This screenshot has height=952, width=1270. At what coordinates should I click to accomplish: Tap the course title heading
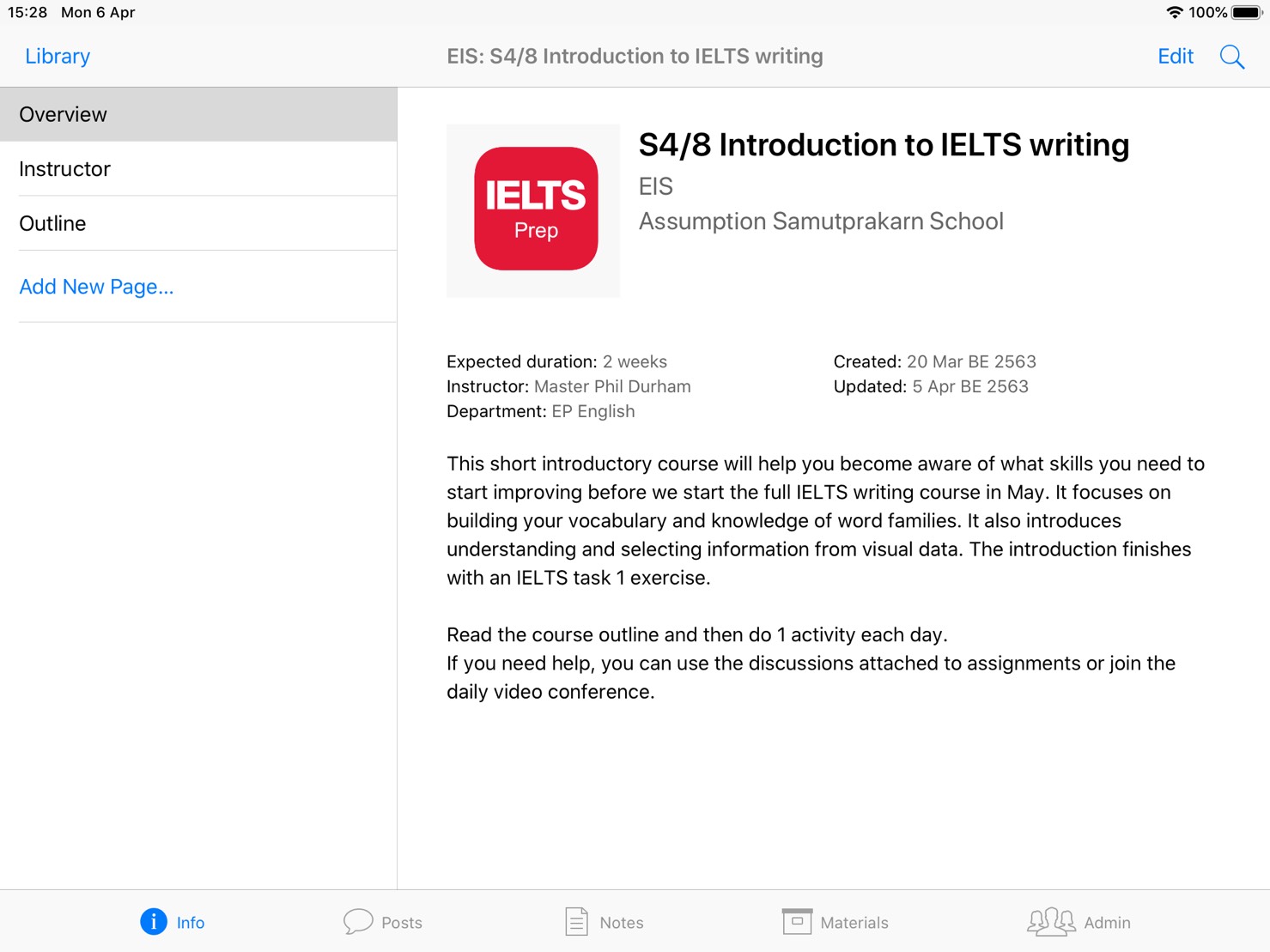point(884,145)
